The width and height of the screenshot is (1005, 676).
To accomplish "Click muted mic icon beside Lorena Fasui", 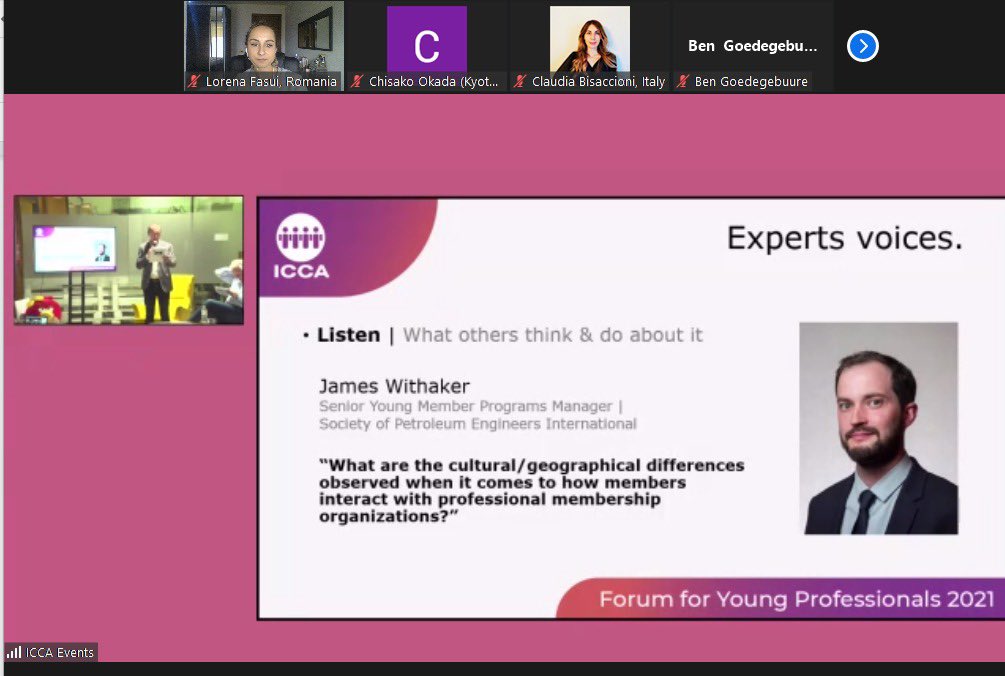I will coord(195,81).
